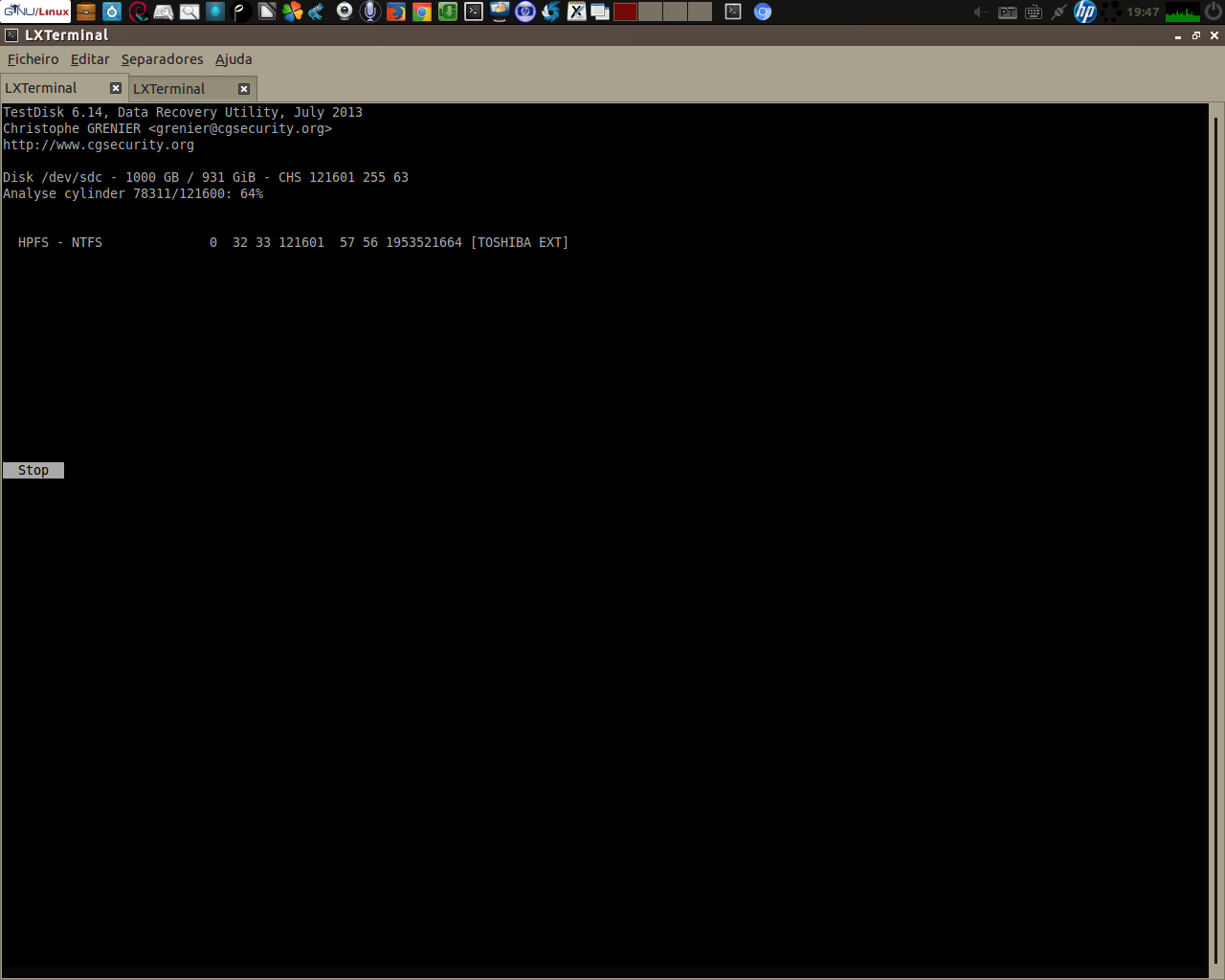Click the magnifier search launcher

click(189, 11)
